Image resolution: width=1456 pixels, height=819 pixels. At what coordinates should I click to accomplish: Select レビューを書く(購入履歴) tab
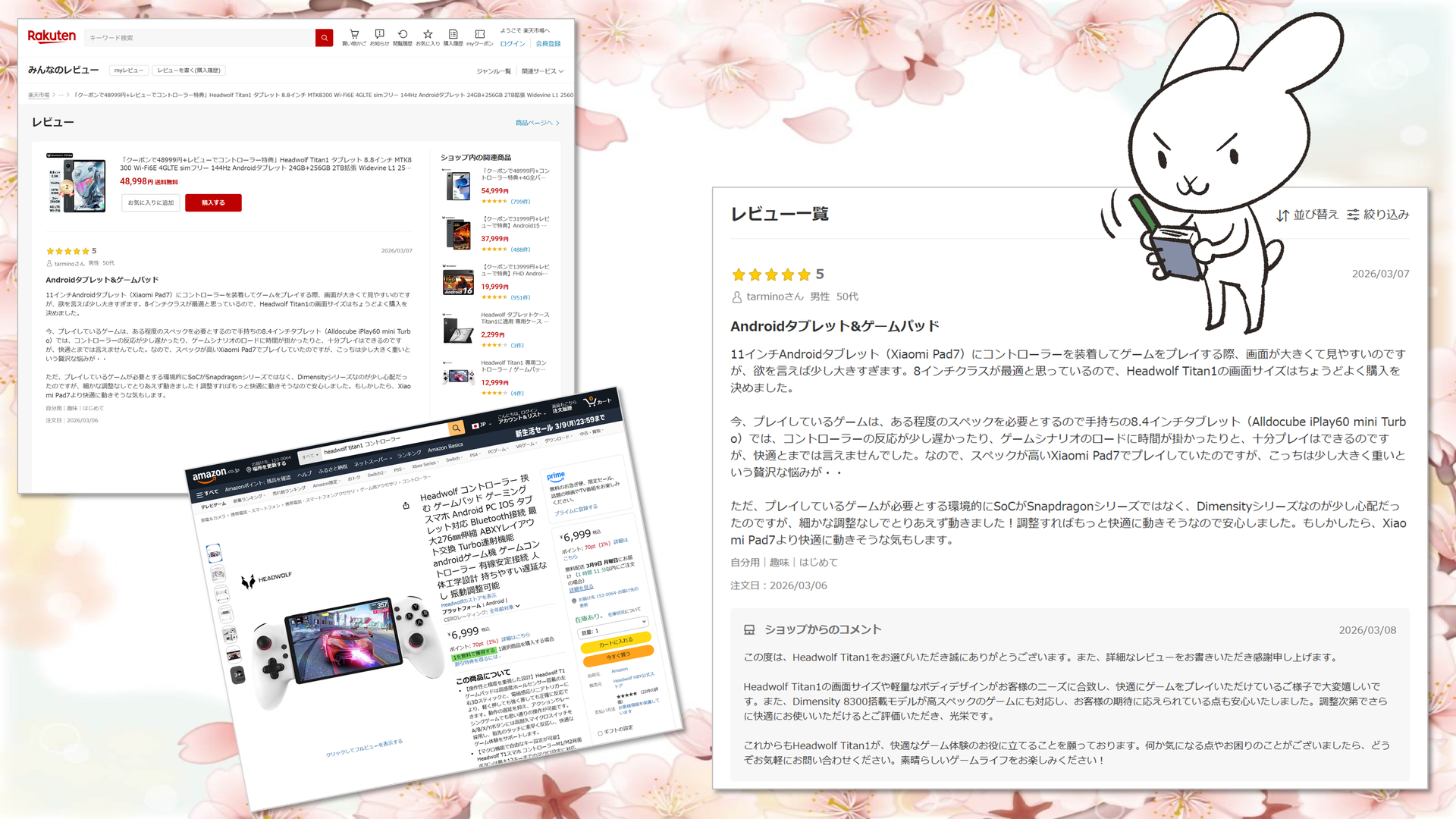(x=189, y=71)
